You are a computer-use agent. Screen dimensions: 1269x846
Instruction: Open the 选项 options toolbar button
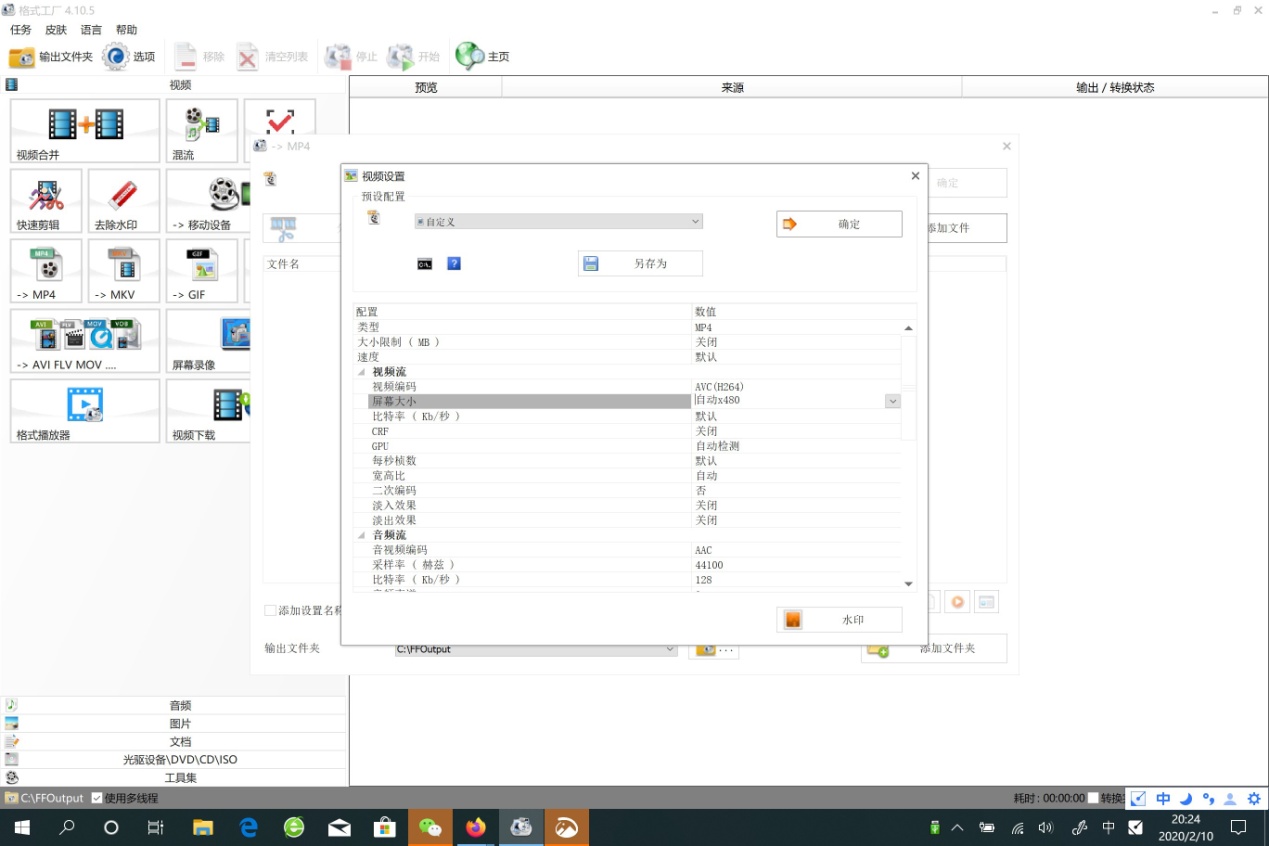pyautogui.click(x=129, y=57)
